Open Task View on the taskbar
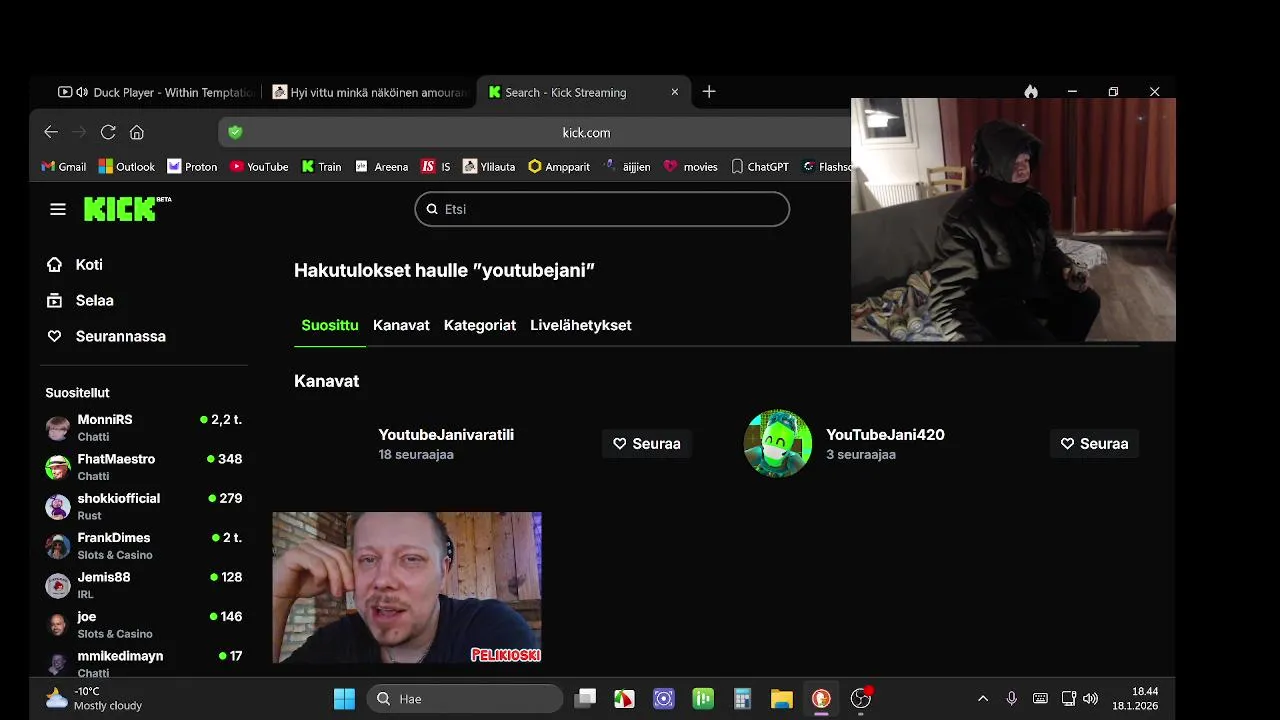Screen dimensions: 1280x720 coord(586,699)
